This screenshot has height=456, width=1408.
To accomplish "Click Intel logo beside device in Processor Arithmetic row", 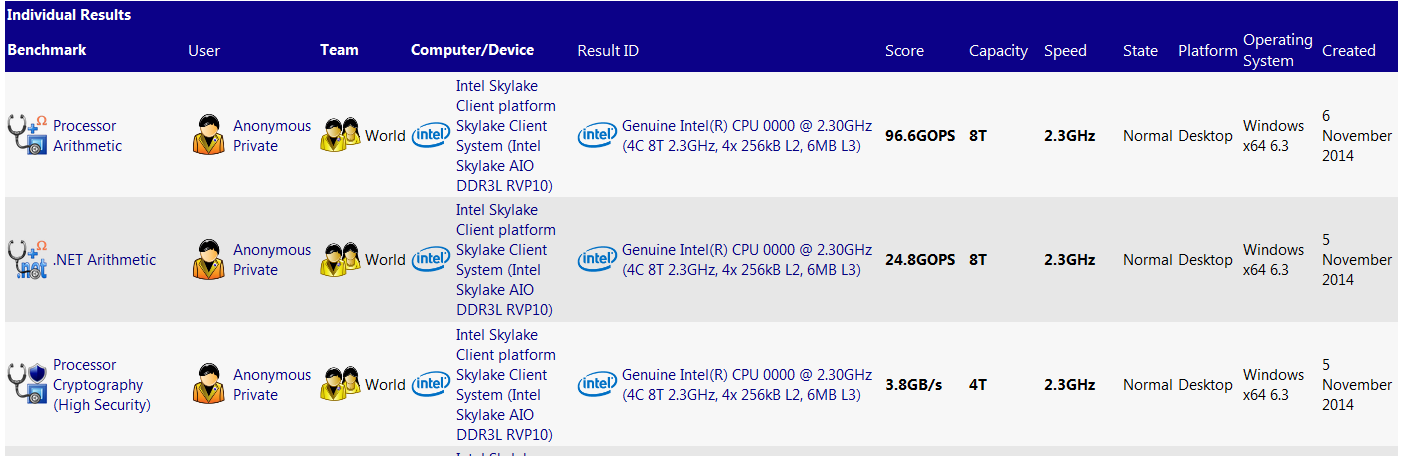I will tap(431, 135).
